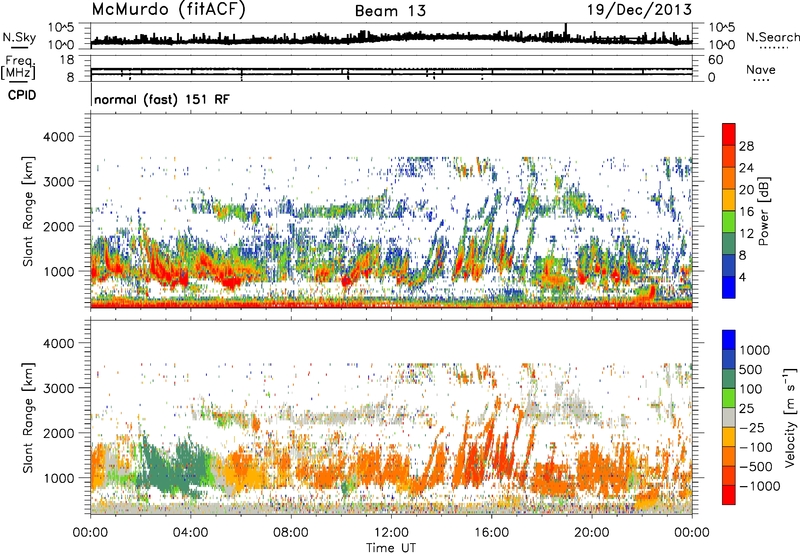The width and height of the screenshot is (800, 554).
Task: Select the text normal (fast) 151 RF
Action: [162, 99]
